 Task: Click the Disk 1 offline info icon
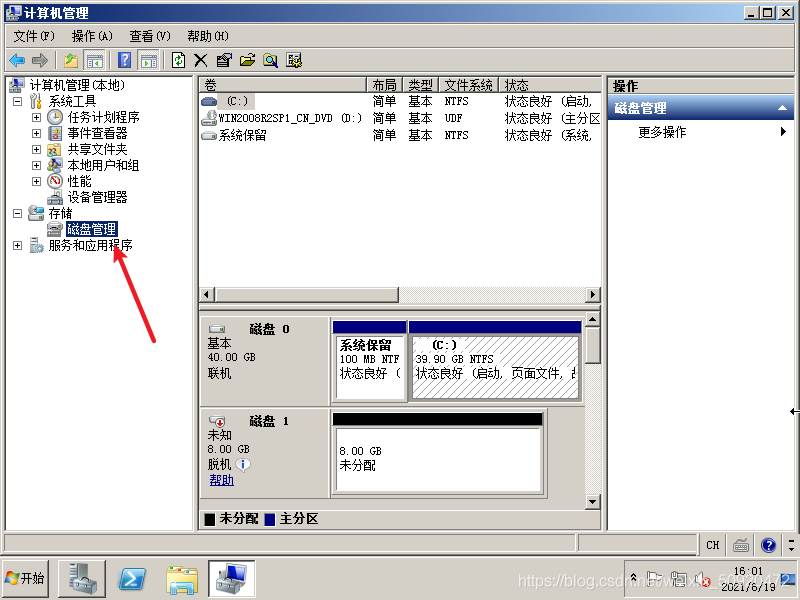point(243,464)
